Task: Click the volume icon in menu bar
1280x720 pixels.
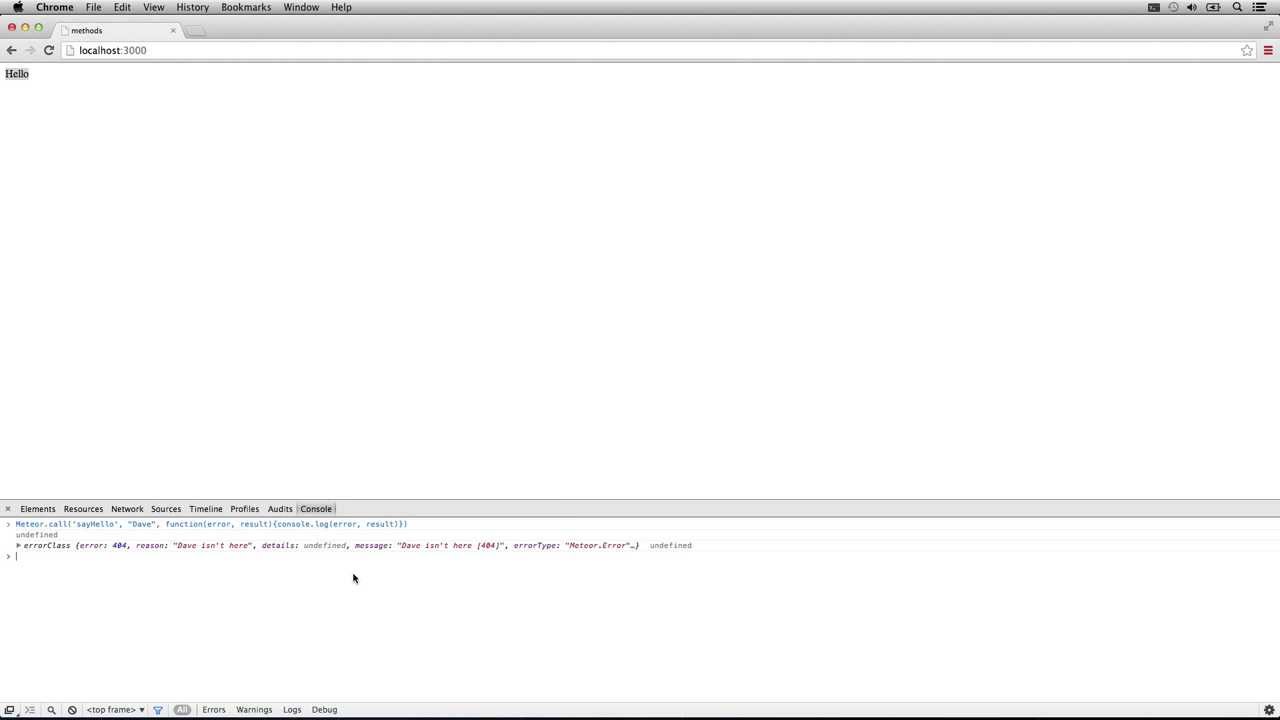Action: pos(1192,7)
